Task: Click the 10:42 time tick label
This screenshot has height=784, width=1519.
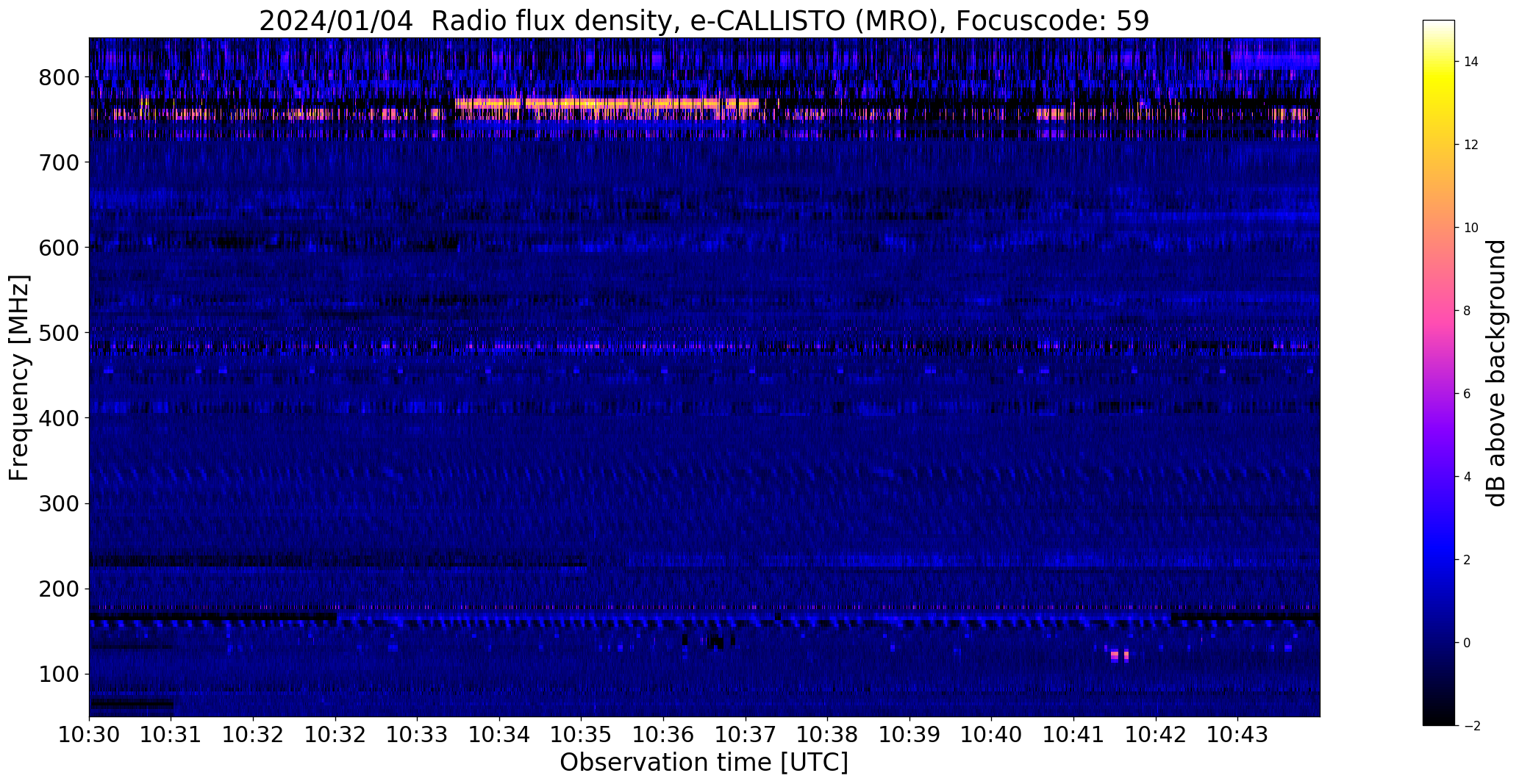Action: (x=1156, y=734)
